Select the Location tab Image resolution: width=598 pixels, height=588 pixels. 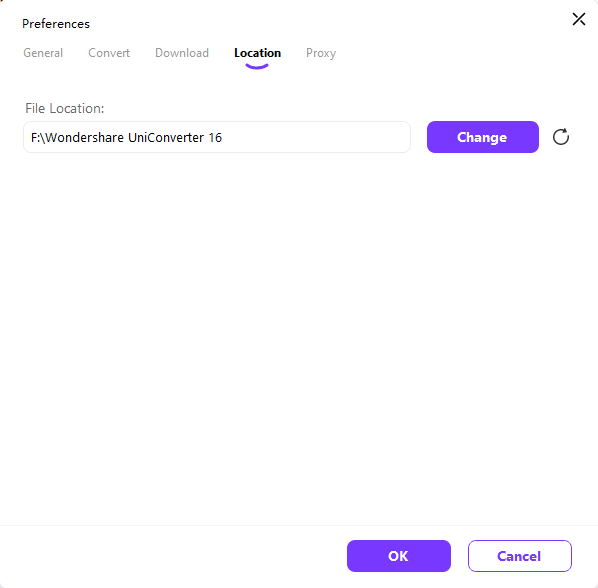(257, 53)
